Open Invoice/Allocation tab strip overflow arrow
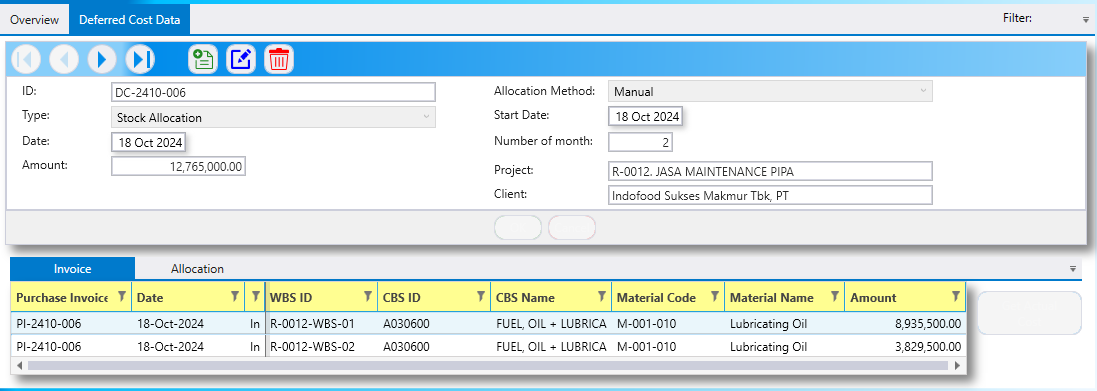This screenshot has width=1097, height=391. click(1073, 269)
